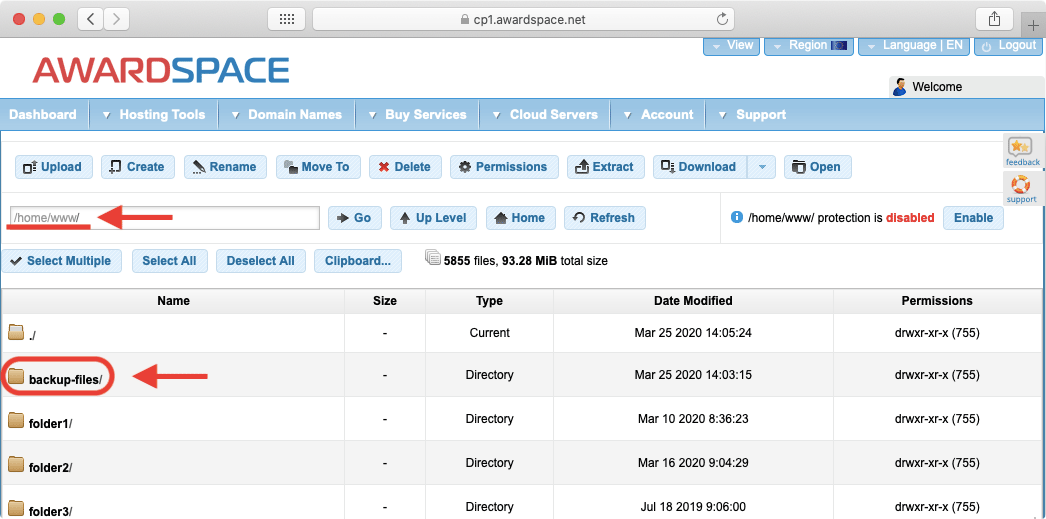This screenshot has width=1046, height=519.
Task: Open the Permissions settings button
Action: [x=503, y=167]
